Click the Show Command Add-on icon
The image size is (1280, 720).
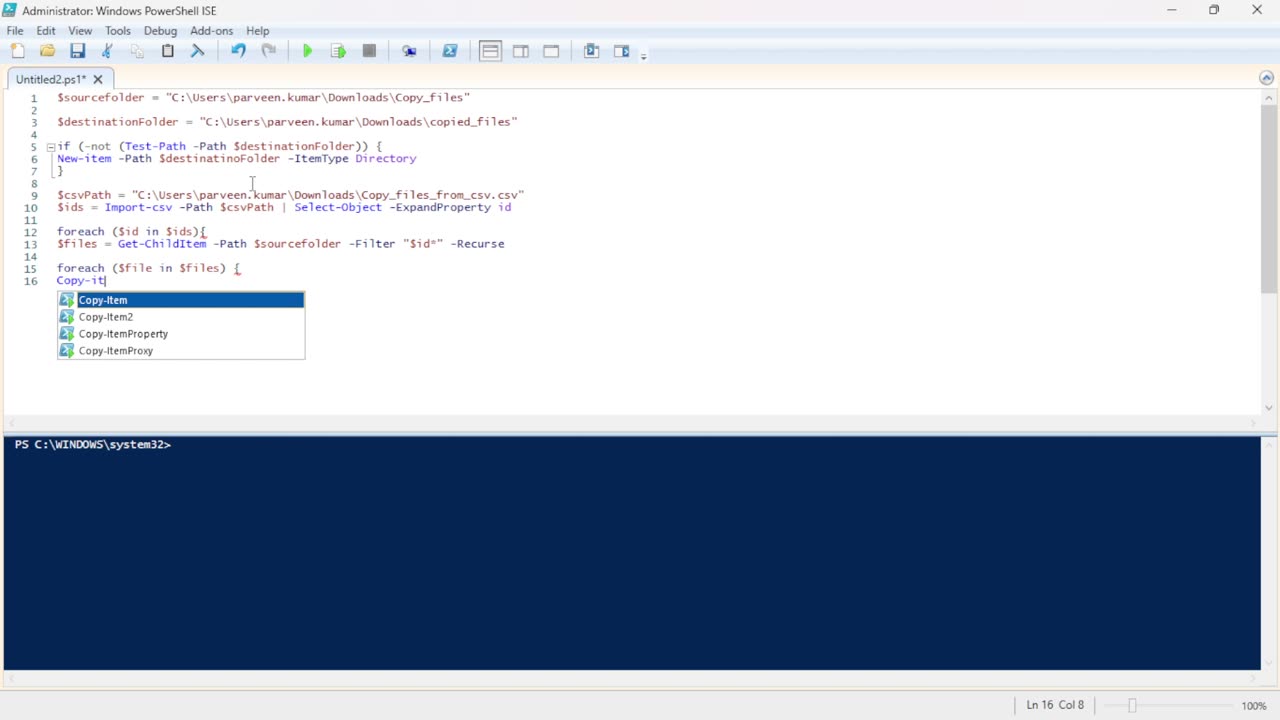[621, 51]
